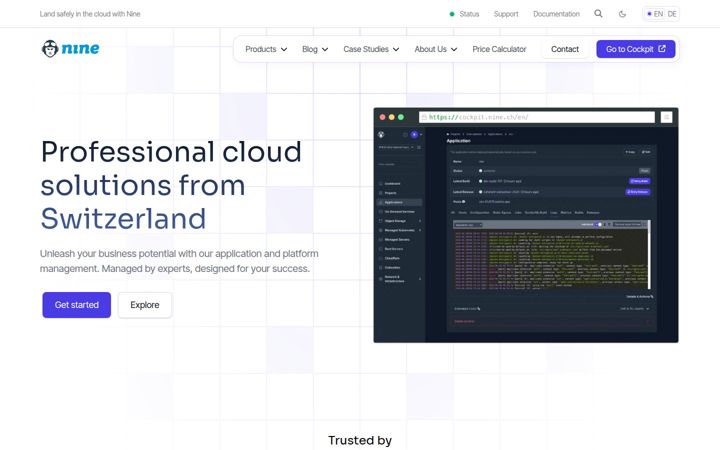Viewport: 720px width, 450px height.
Task: Click the green Status indicator dot
Action: point(452,14)
